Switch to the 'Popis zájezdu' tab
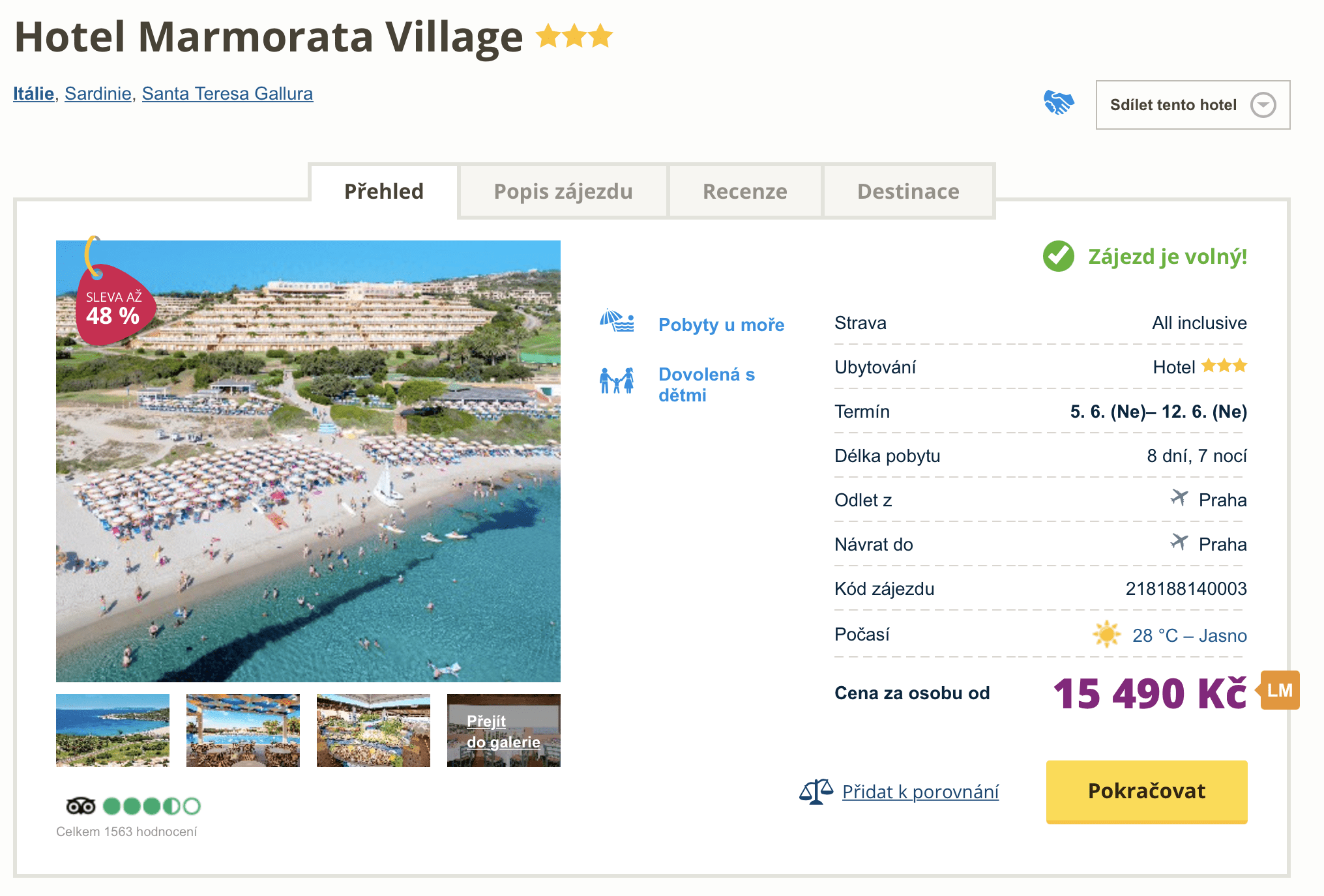The width and height of the screenshot is (1324, 896). click(x=563, y=192)
